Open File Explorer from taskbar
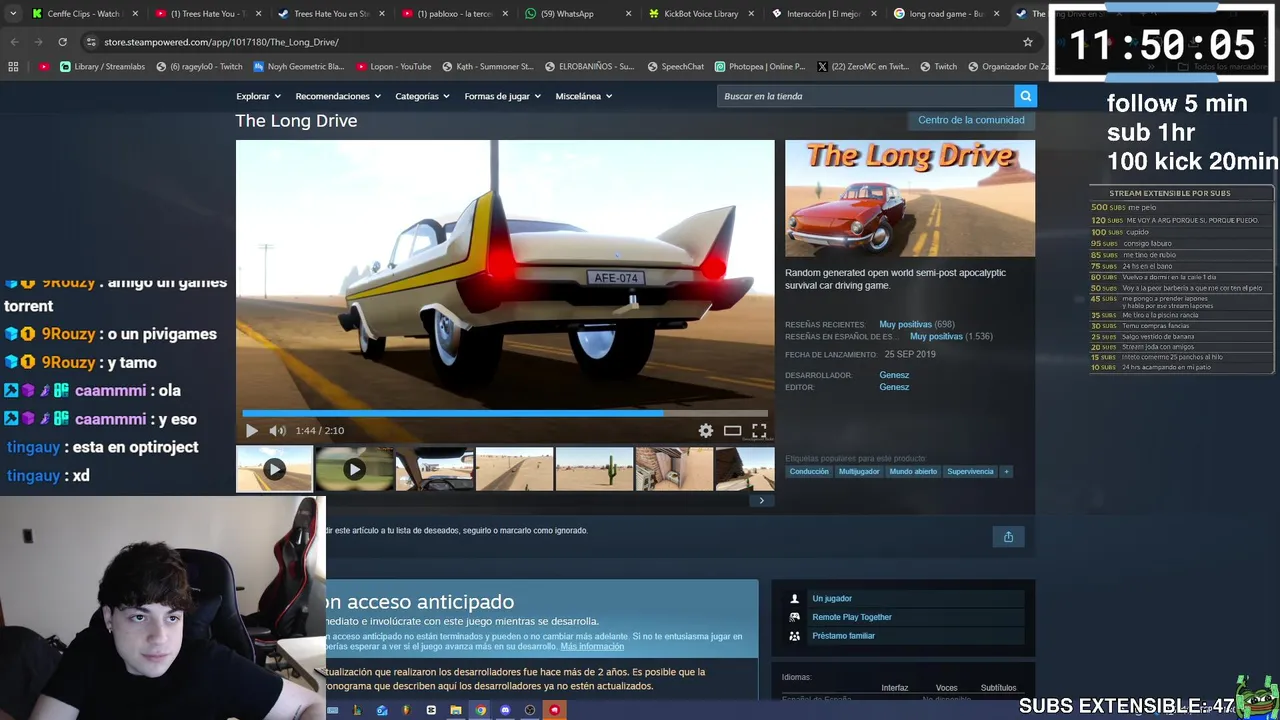 pos(455,710)
